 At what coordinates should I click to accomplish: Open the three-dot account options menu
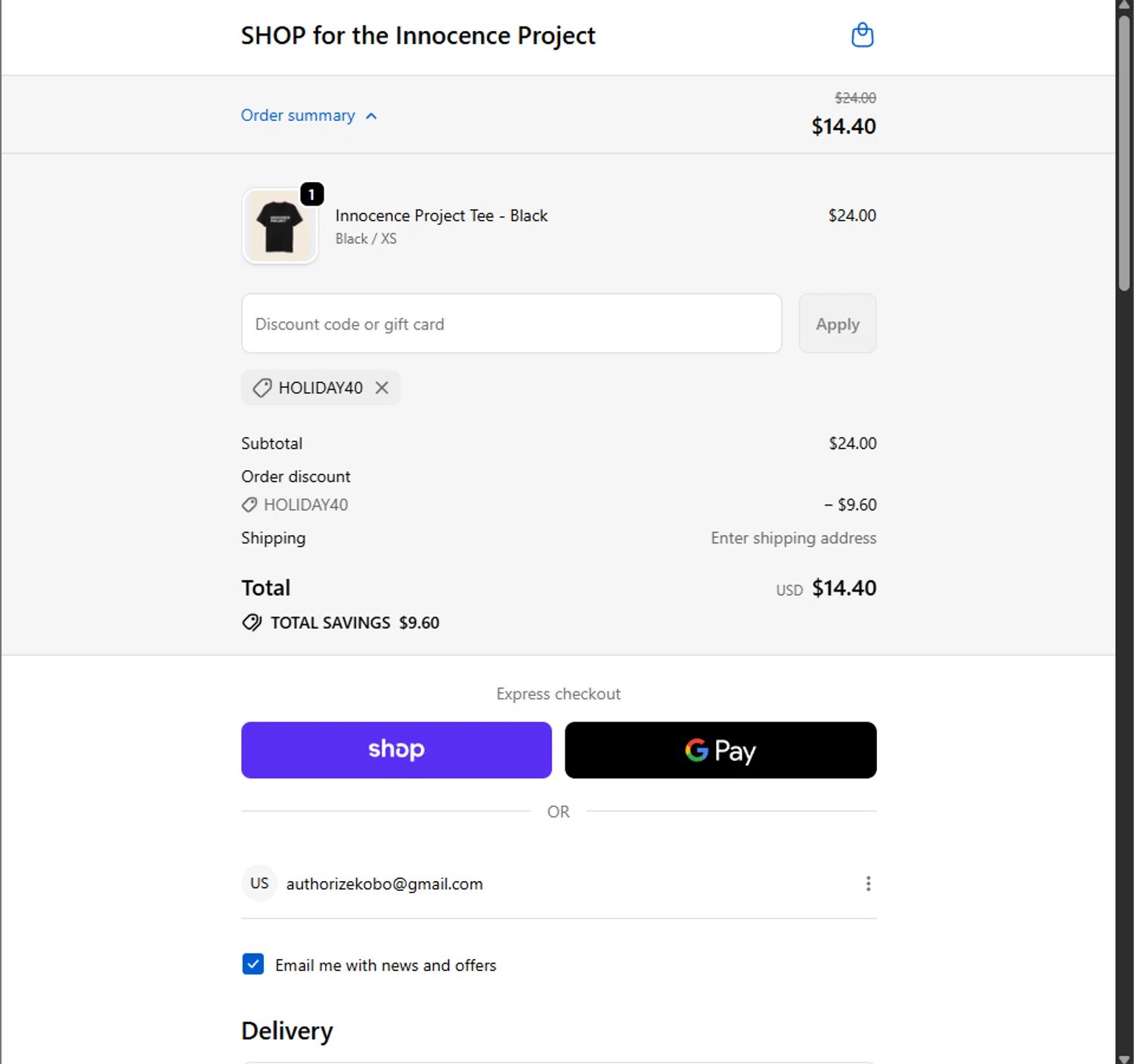click(868, 883)
